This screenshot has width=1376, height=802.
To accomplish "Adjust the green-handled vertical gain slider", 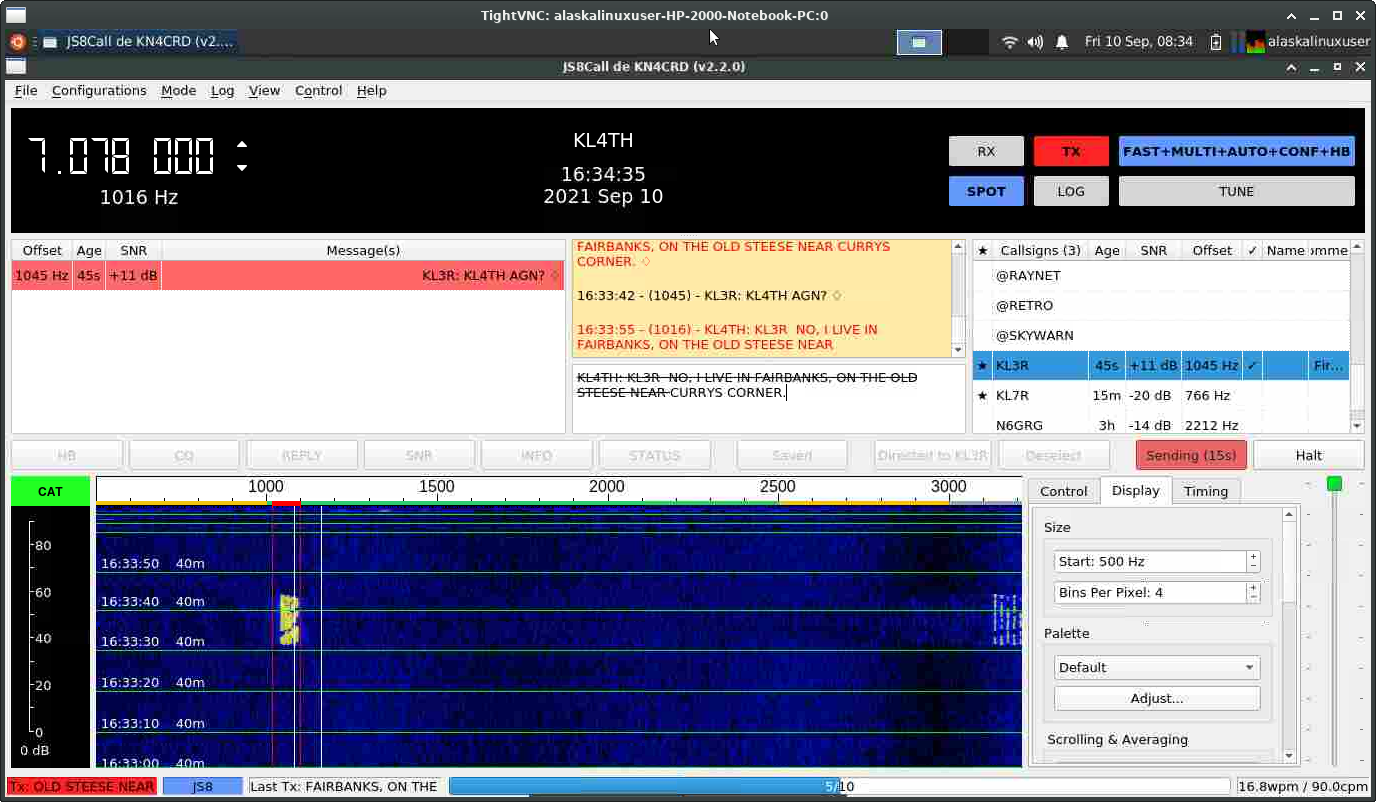I will coord(1334,485).
